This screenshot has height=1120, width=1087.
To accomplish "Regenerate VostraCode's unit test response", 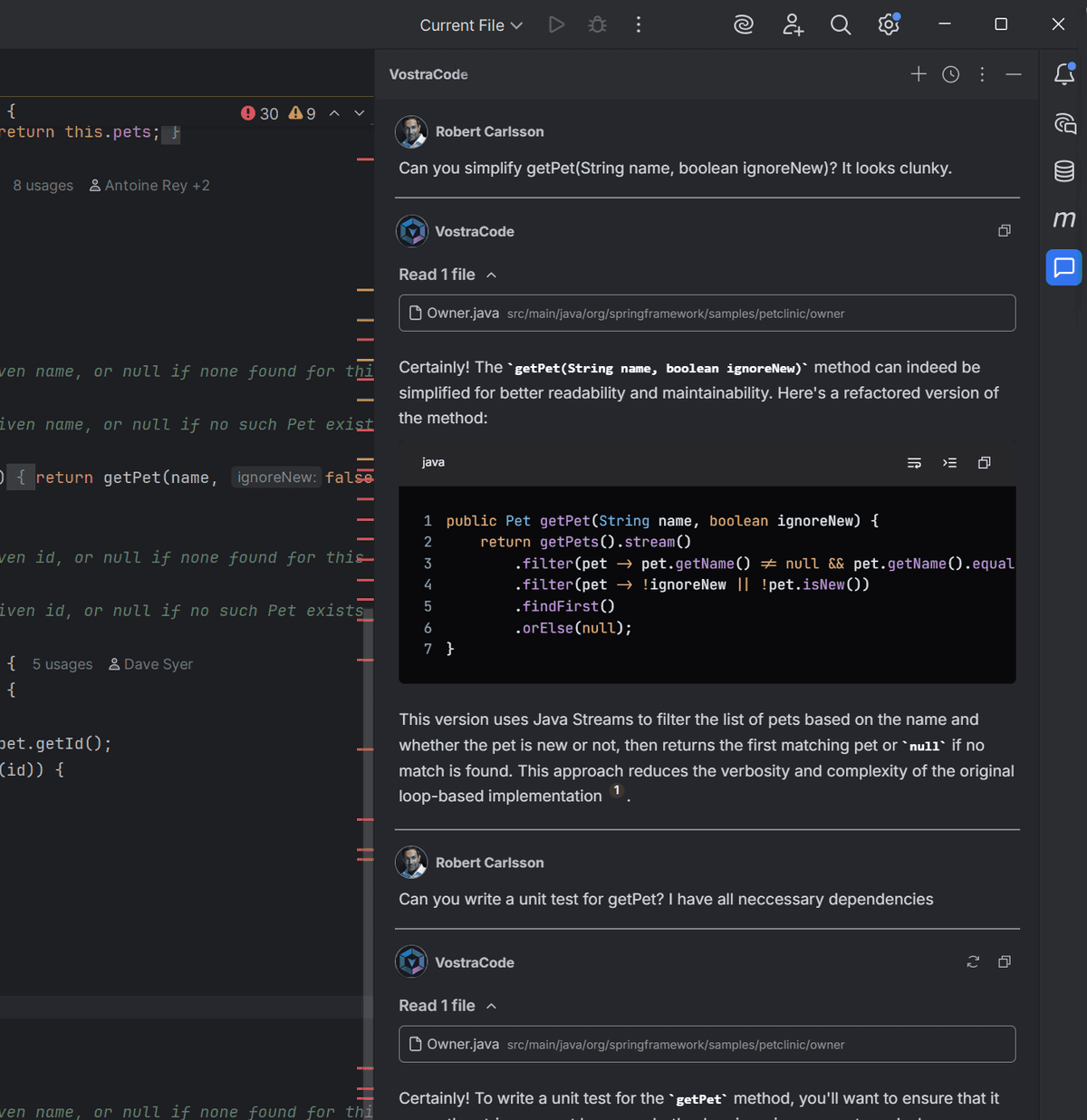I will click(x=972, y=961).
